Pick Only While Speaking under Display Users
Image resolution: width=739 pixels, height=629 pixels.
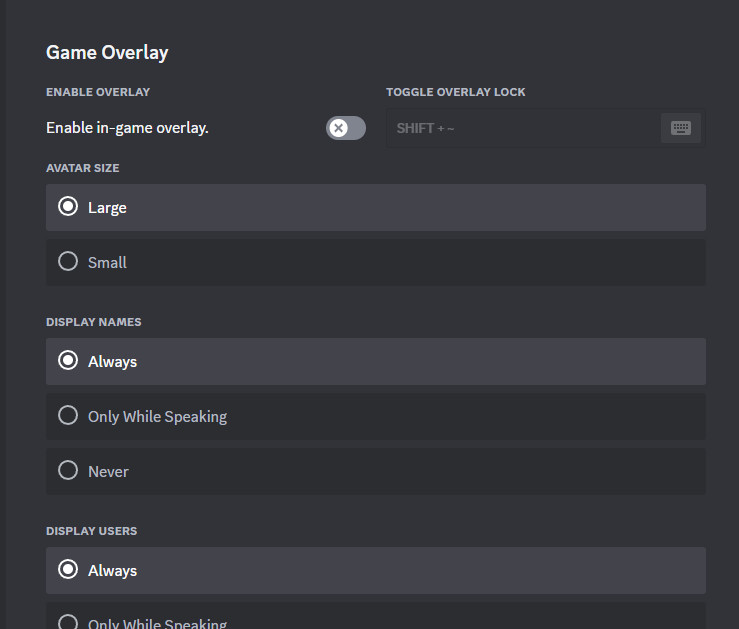376,617
